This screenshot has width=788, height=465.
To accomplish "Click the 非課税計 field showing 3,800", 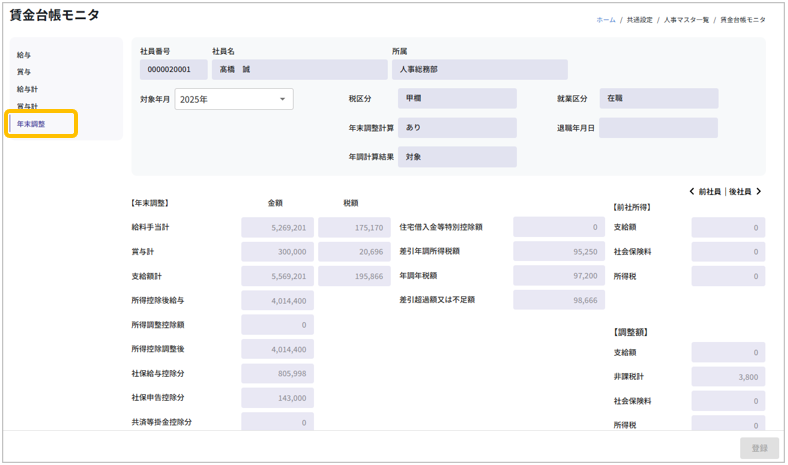I will 728,377.
